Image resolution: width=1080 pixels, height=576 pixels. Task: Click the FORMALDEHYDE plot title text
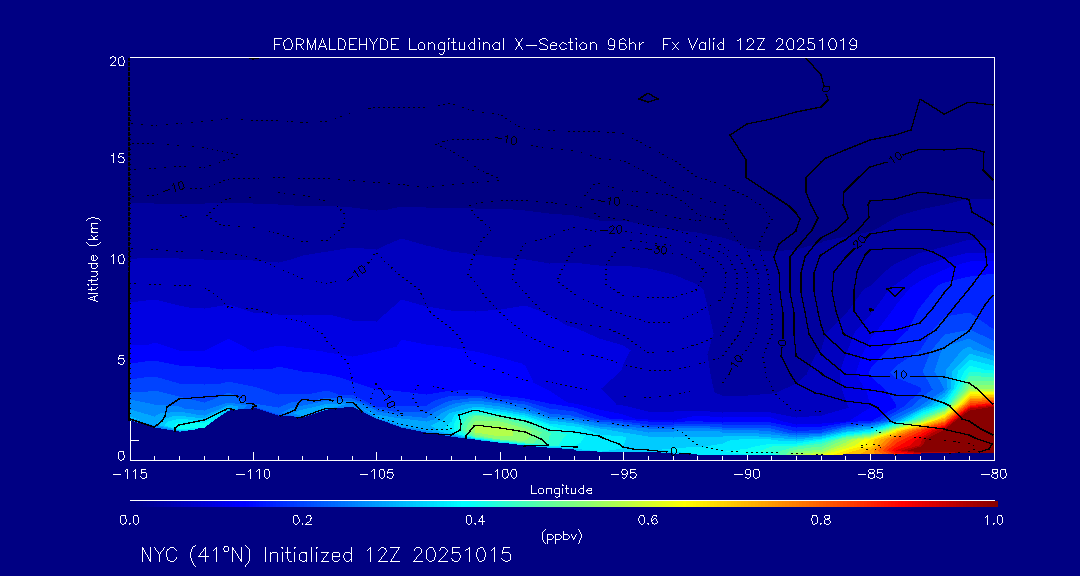565,44
